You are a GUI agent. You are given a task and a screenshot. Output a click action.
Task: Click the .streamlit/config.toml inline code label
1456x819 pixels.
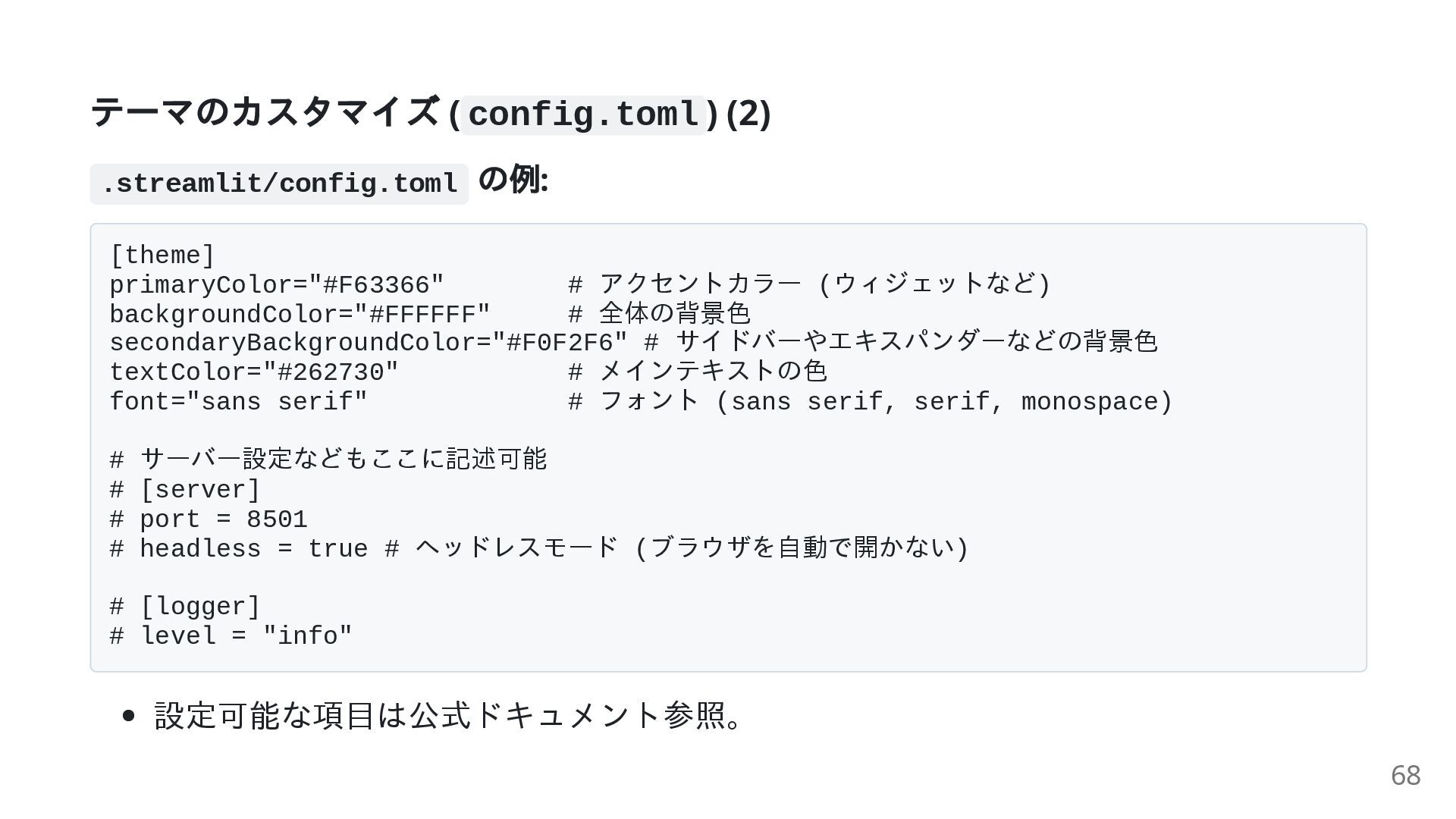click(x=279, y=184)
